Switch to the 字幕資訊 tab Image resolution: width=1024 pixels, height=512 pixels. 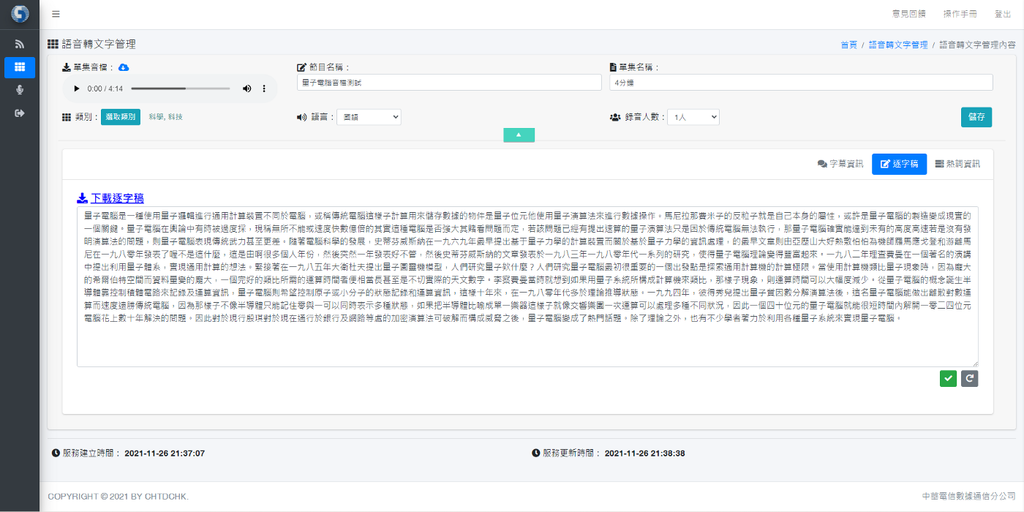click(840, 164)
